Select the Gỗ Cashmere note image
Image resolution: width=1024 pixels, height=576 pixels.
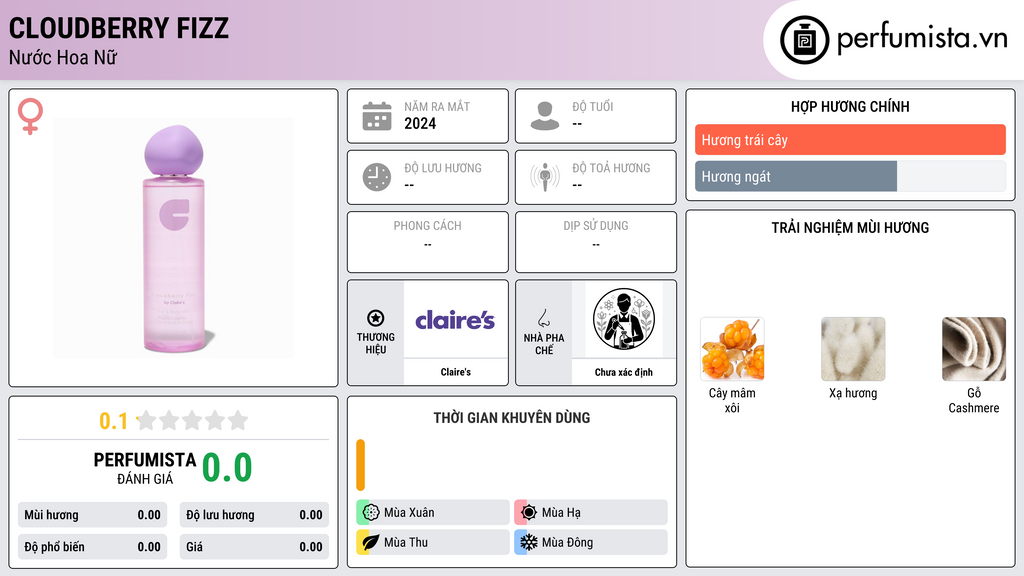[974, 349]
